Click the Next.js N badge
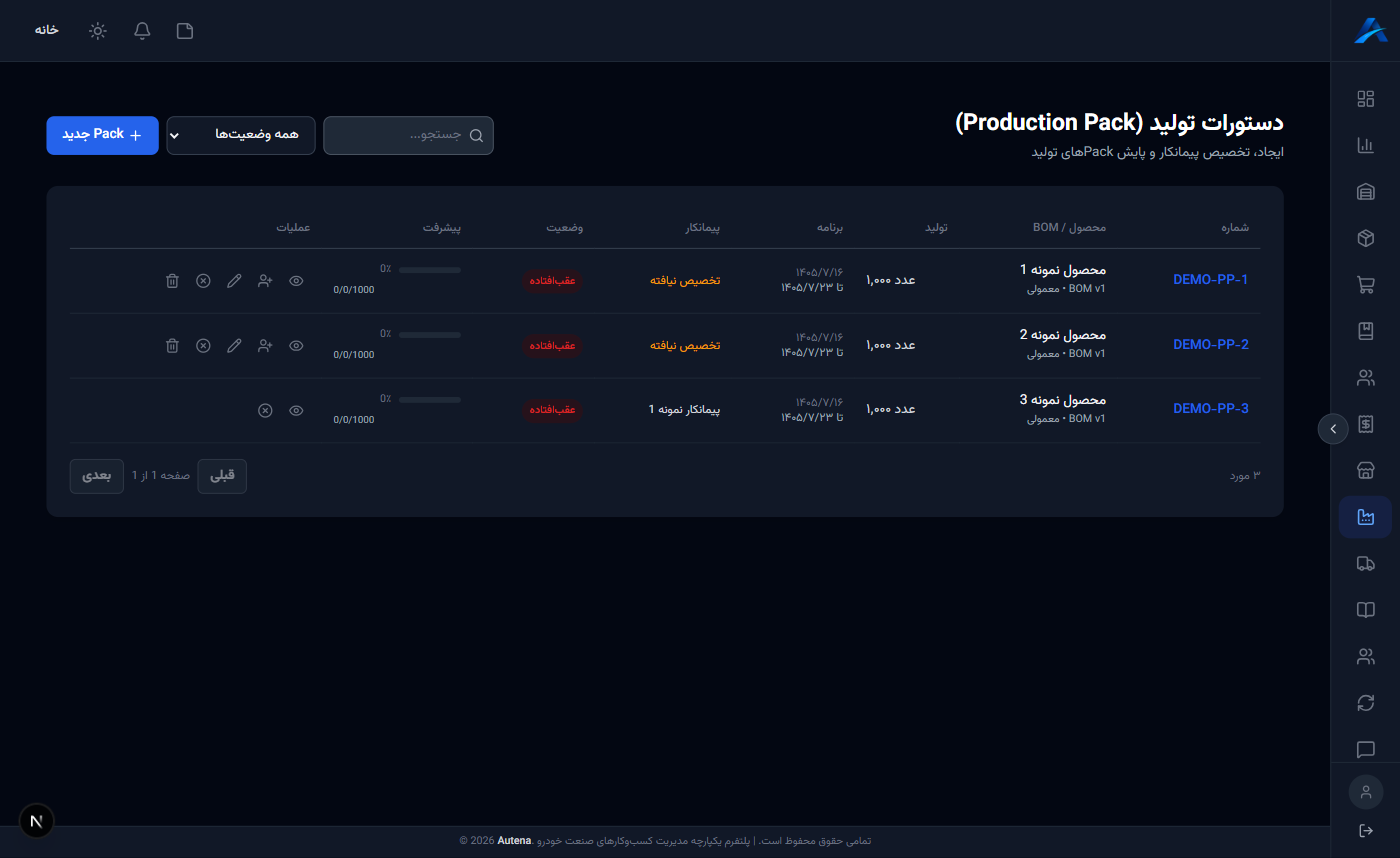Screen dimensions: 1400x858 coord(37,821)
